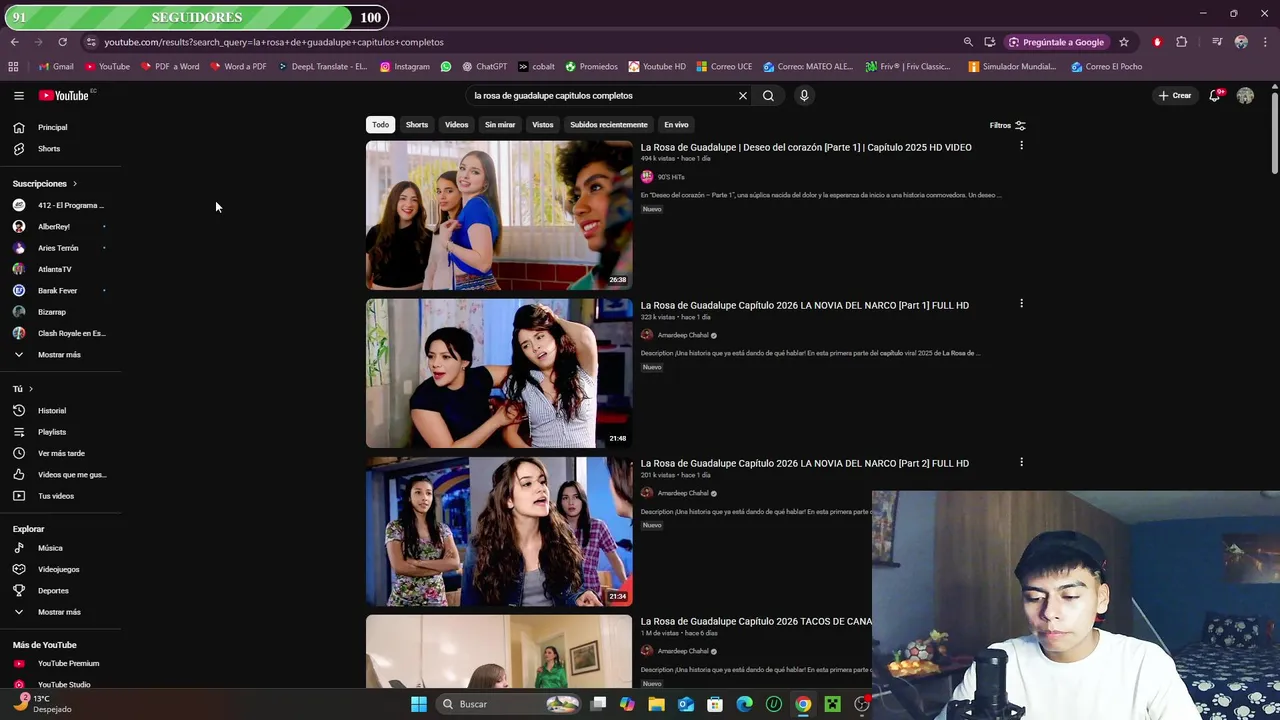
Task: Open the Gmail bookmark
Action: 56,67
